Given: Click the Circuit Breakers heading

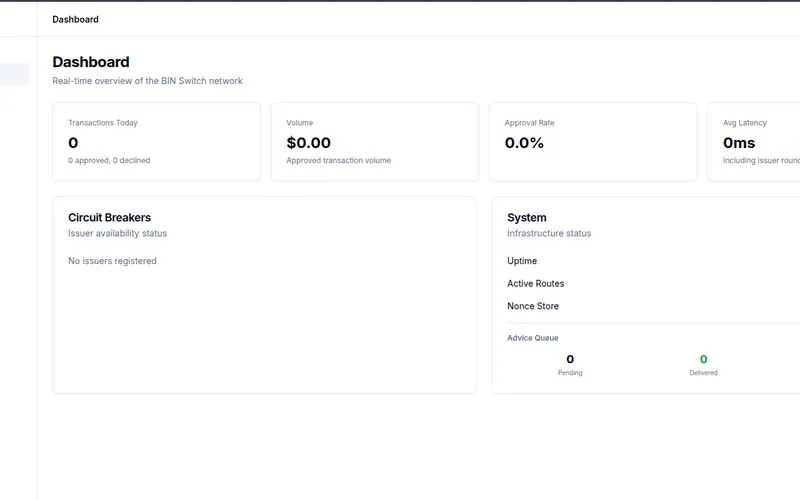Looking at the screenshot, I should point(110,217).
